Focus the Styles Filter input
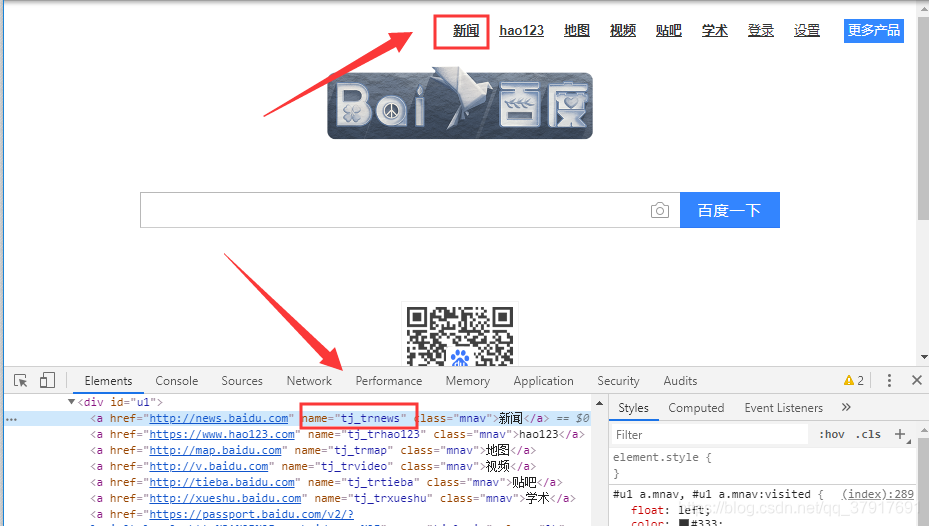929x526 pixels. tap(710, 435)
